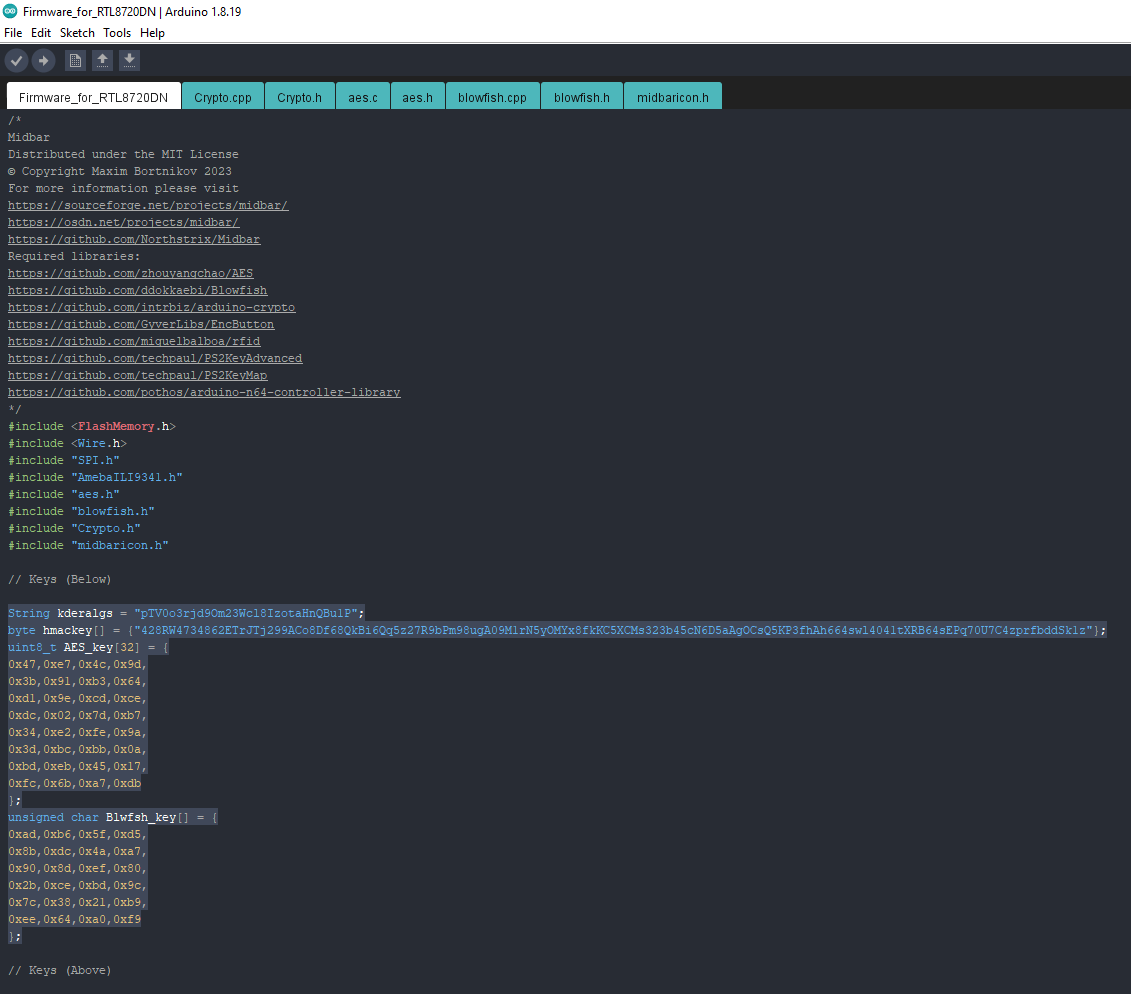The width and height of the screenshot is (1131, 994).
Task: Switch to the midbaricon.h tab
Action: (x=673, y=97)
